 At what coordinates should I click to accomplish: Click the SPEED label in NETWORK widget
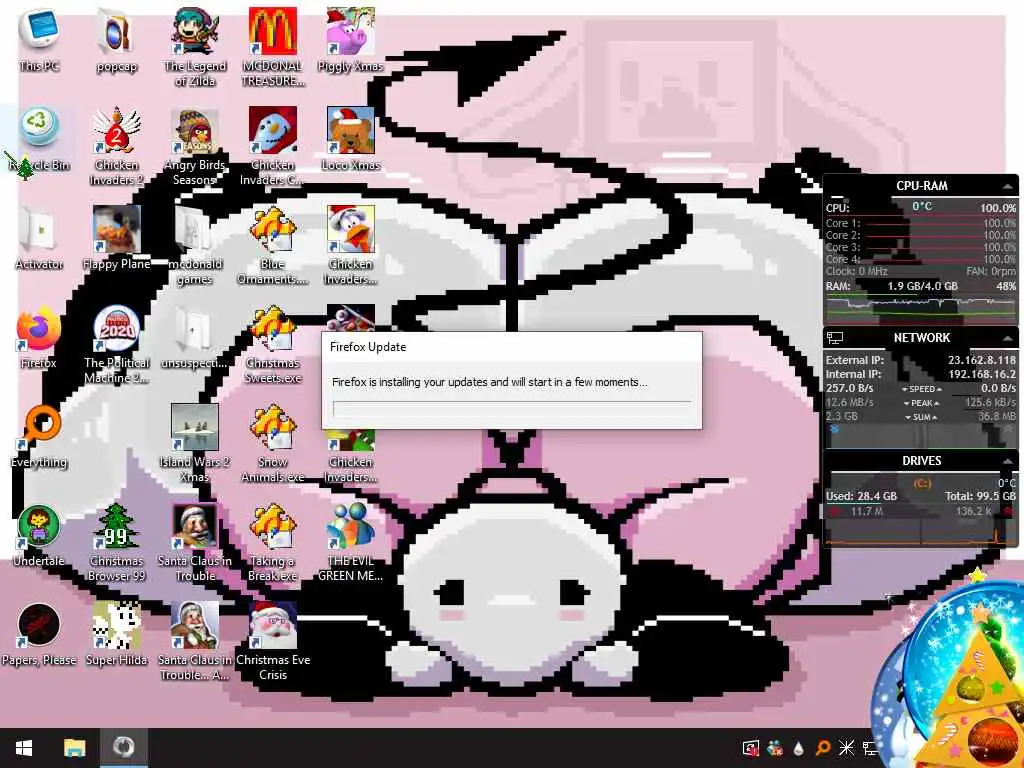[921, 389]
